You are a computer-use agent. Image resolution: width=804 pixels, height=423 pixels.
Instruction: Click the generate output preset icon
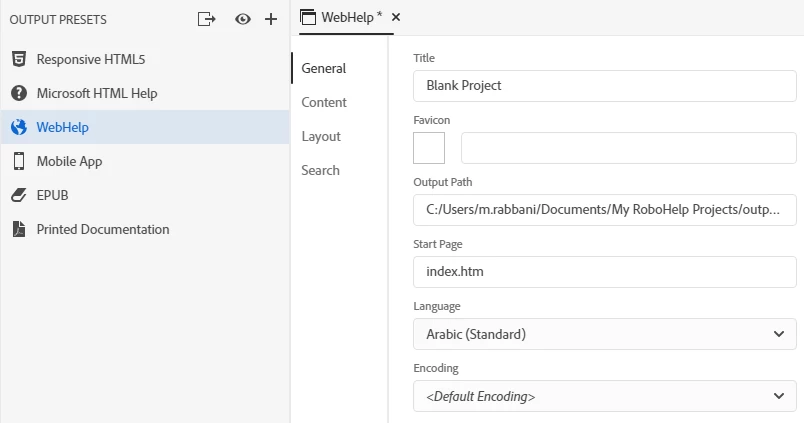(207, 19)
